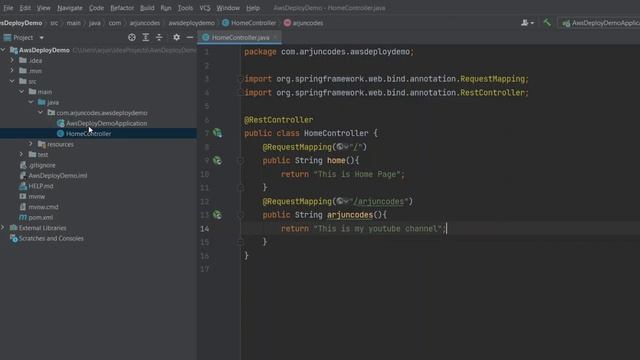Open the File menu

[x=8, y=8]
